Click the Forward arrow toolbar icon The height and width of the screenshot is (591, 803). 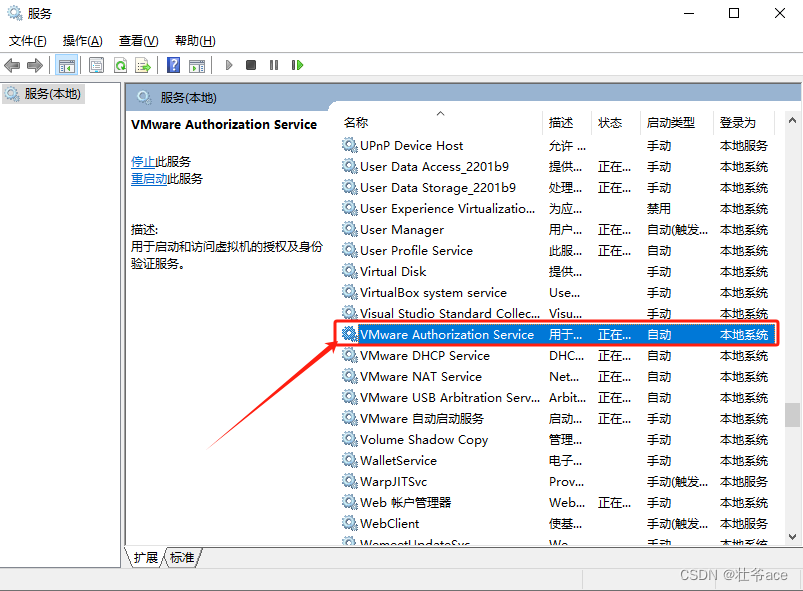(34, 66)
